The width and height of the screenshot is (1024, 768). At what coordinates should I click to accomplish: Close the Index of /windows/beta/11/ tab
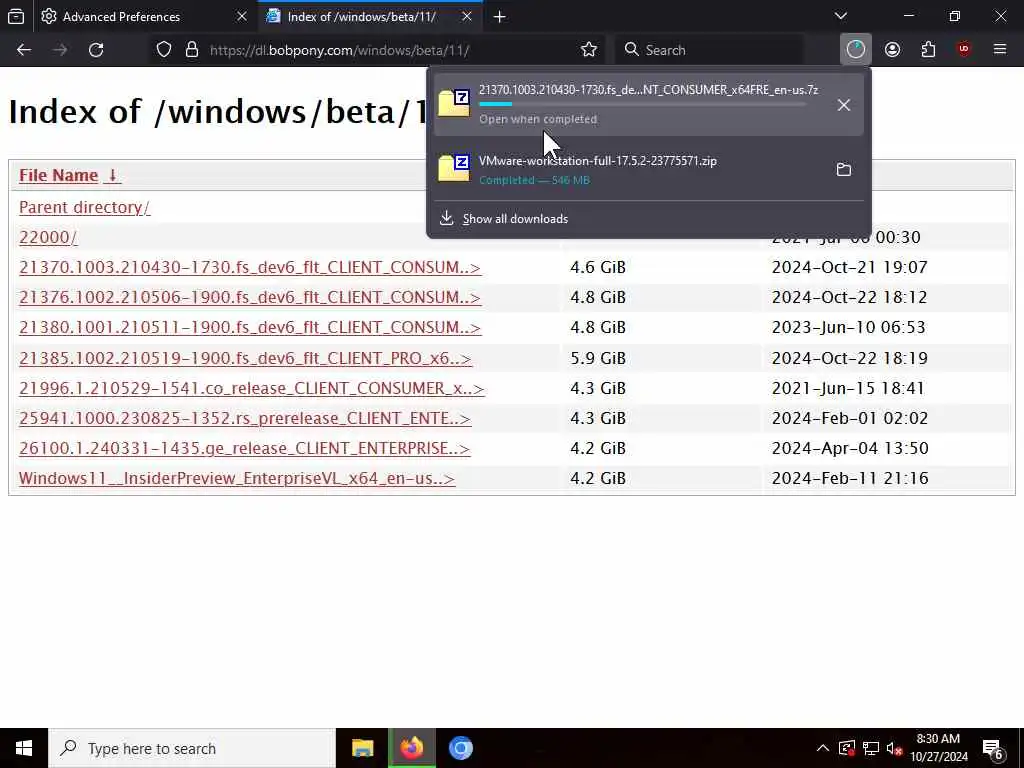tap(467, 16)
